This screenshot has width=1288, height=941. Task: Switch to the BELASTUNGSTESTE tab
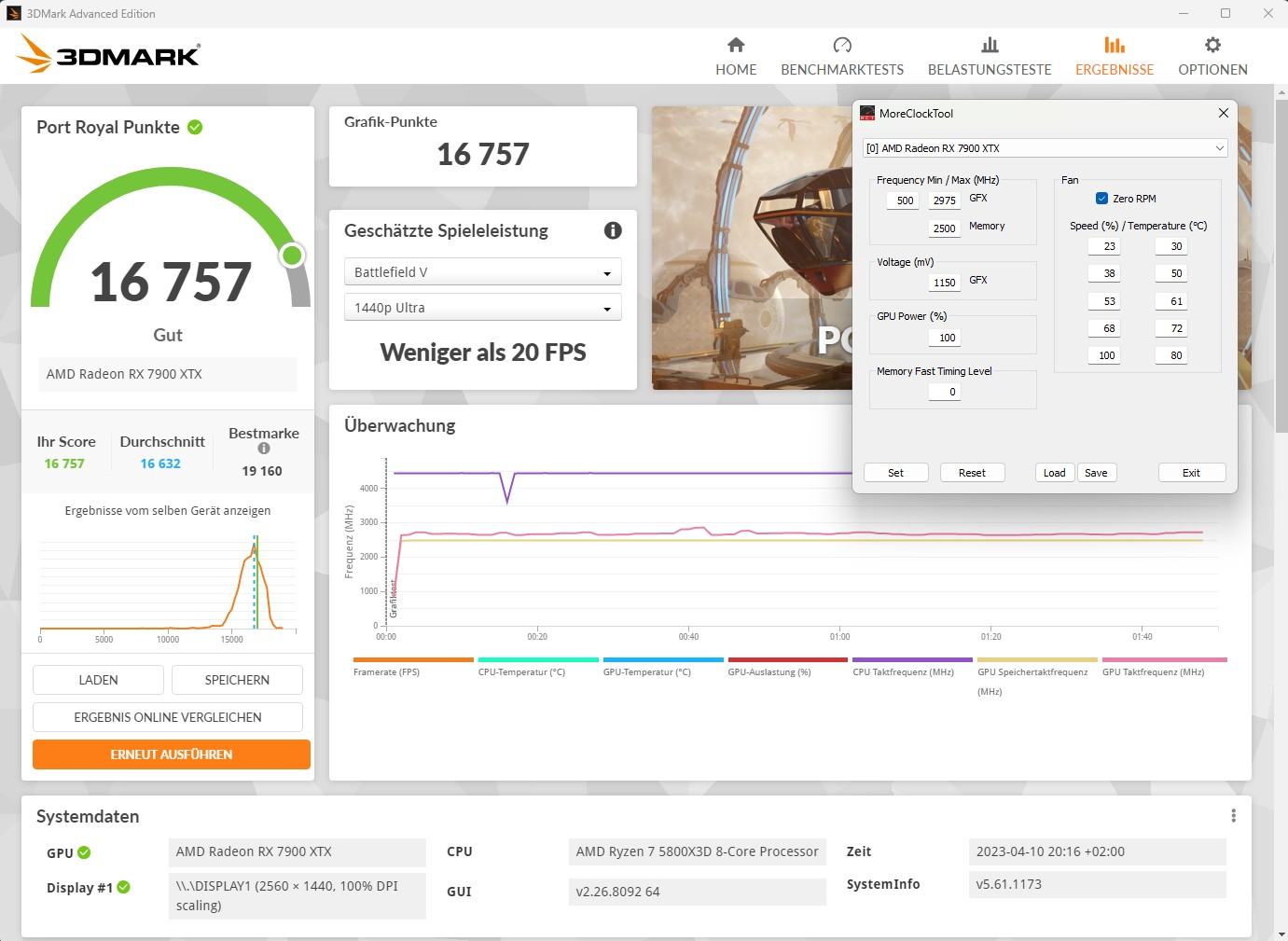click(990, 69)
